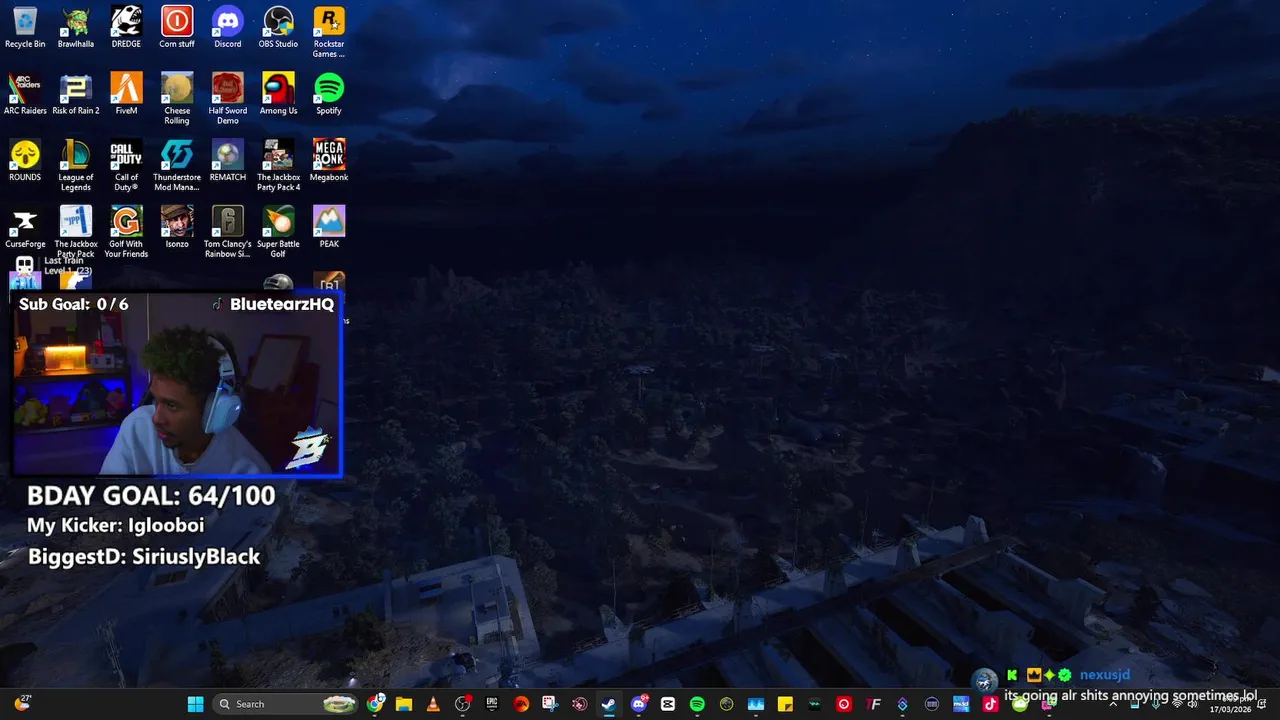Open ARC Raiders desktop shortcut

pos(25,94)
